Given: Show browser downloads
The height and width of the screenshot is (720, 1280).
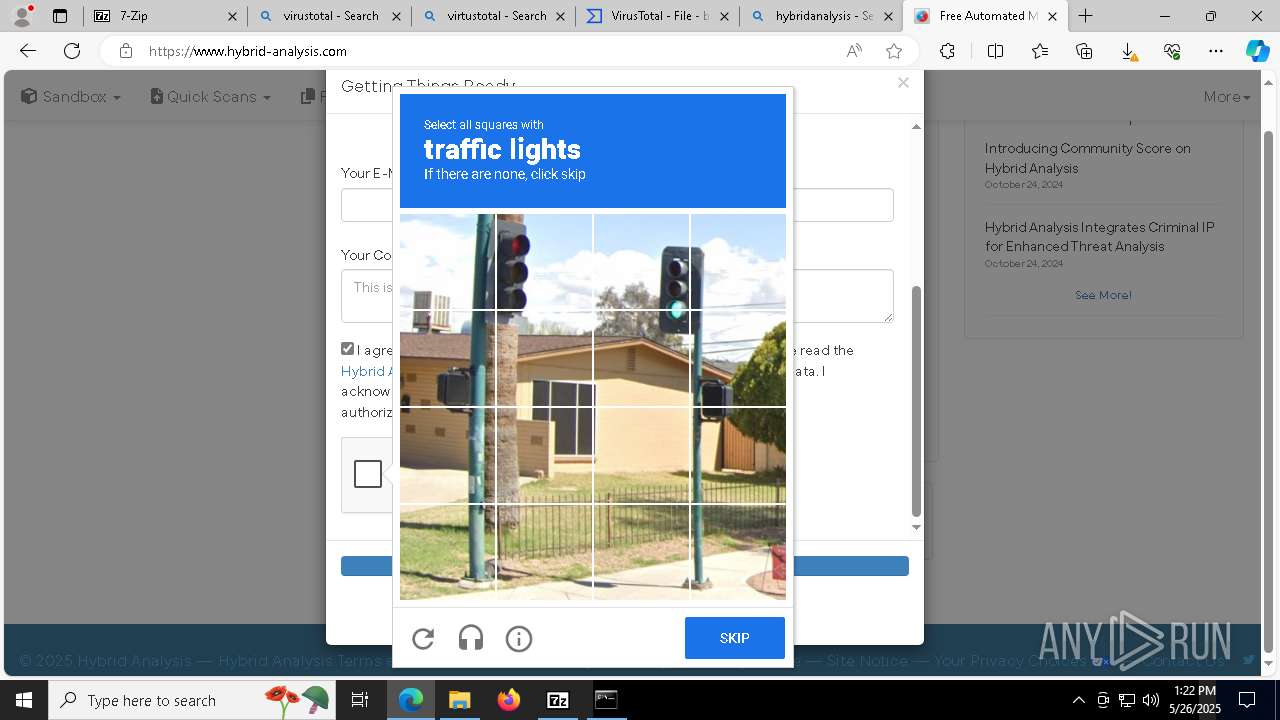Looking at the screenshot, I should pos(1128,51).
